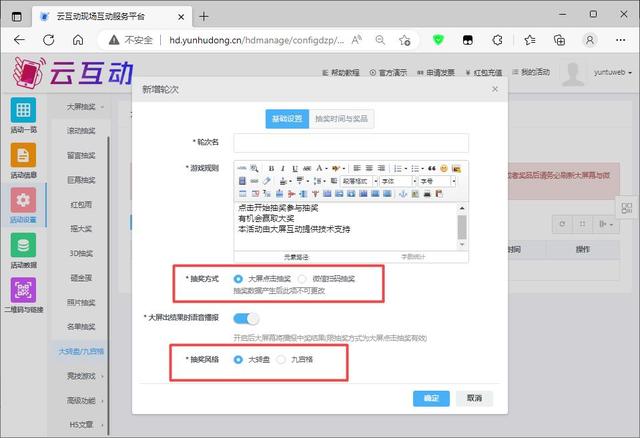Image resolution: width=640 pixels, height=438 pixels.
Task: Open the 活动信息 document icon
Action: pos(23,155)
